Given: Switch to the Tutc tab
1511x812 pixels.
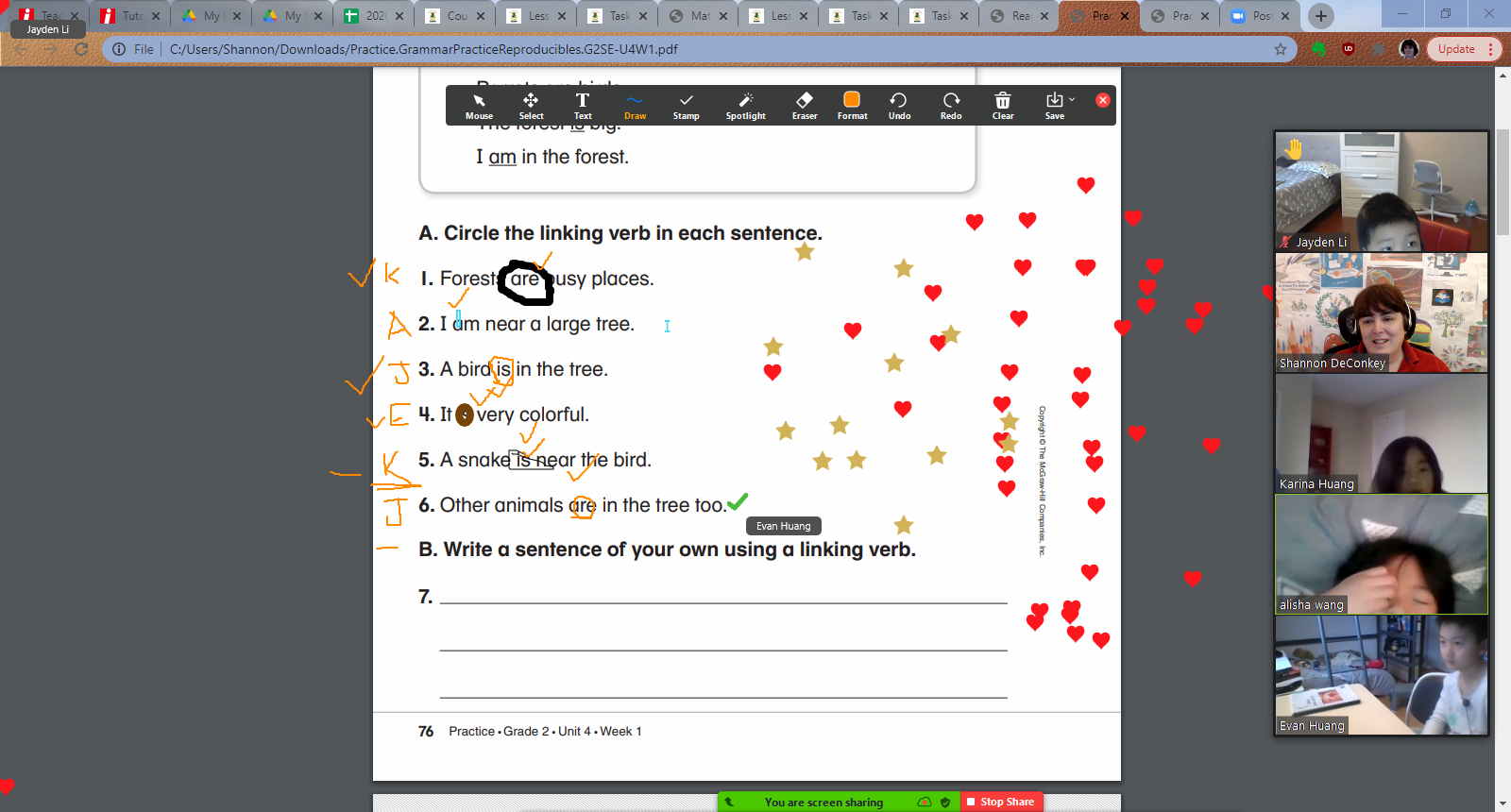Looking at the screenshot, I should click(x=132, y=16).
